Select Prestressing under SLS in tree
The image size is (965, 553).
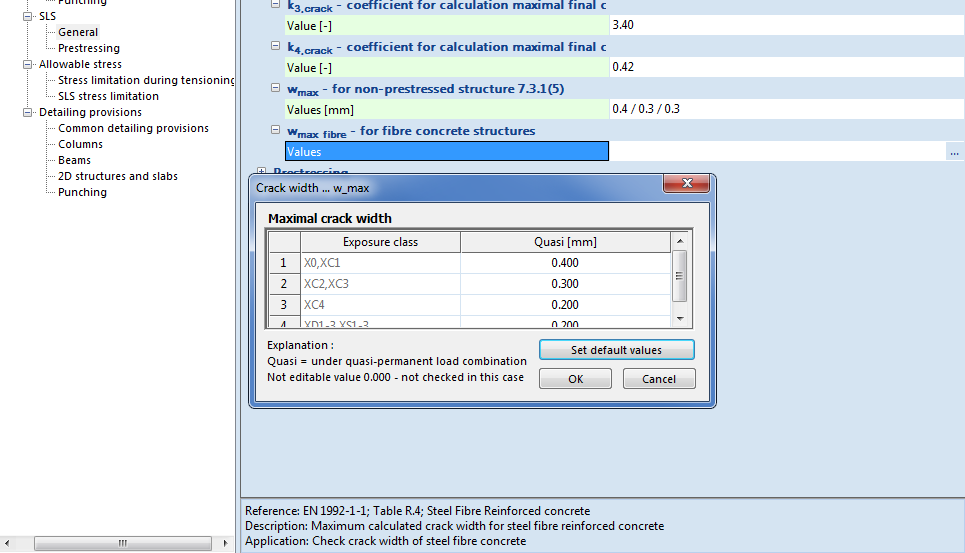88,48
